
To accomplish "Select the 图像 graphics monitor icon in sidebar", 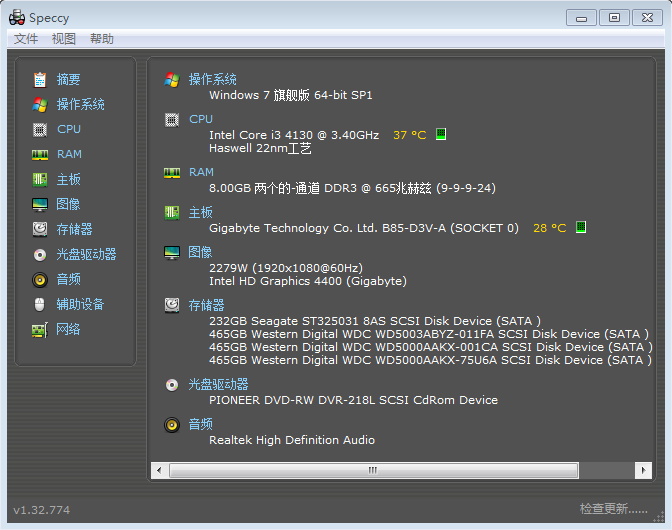I will [40, 204].
